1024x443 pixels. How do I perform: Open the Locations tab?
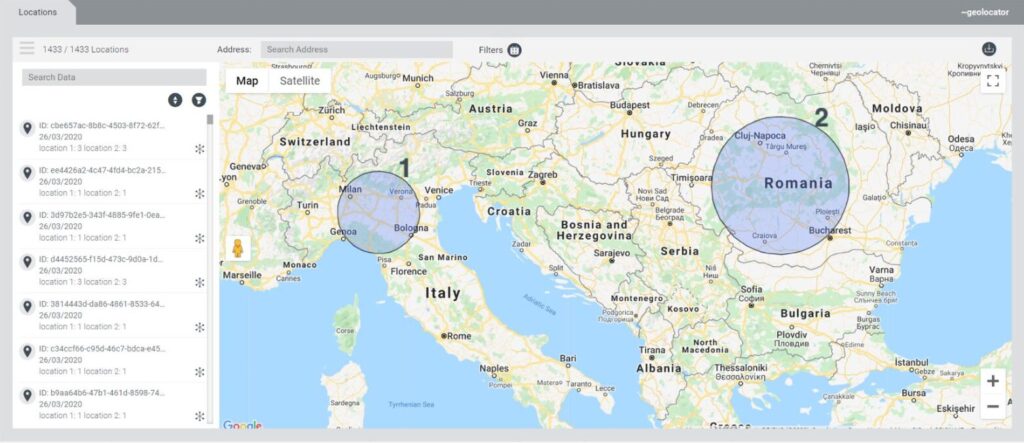[x=38, y=12]
